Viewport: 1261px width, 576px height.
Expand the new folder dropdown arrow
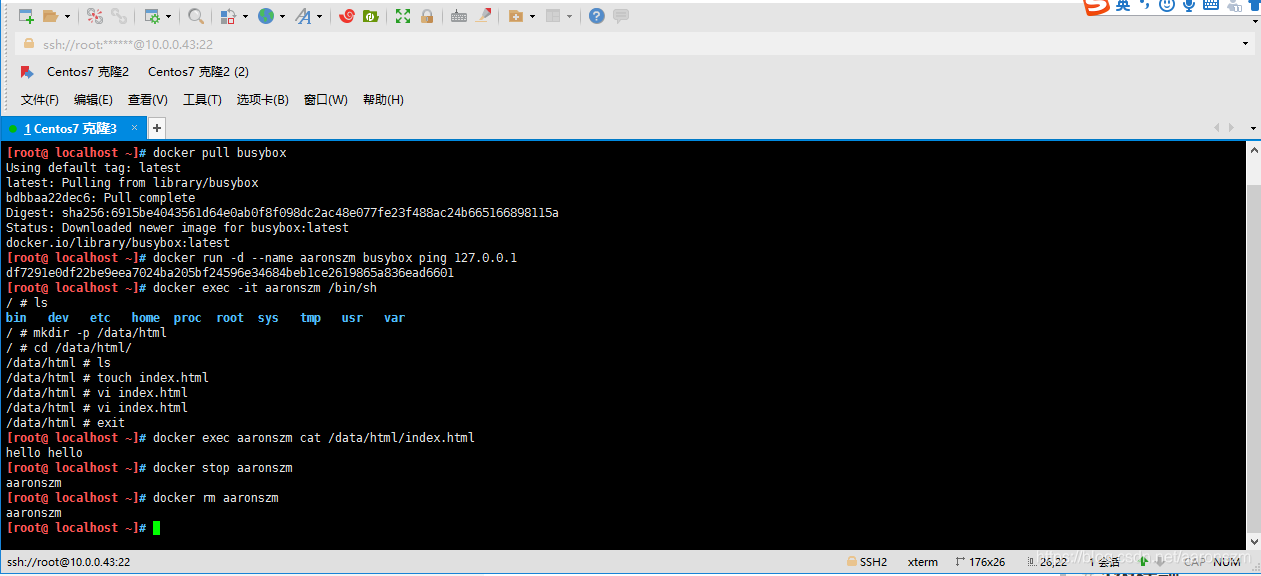point(531,16)
